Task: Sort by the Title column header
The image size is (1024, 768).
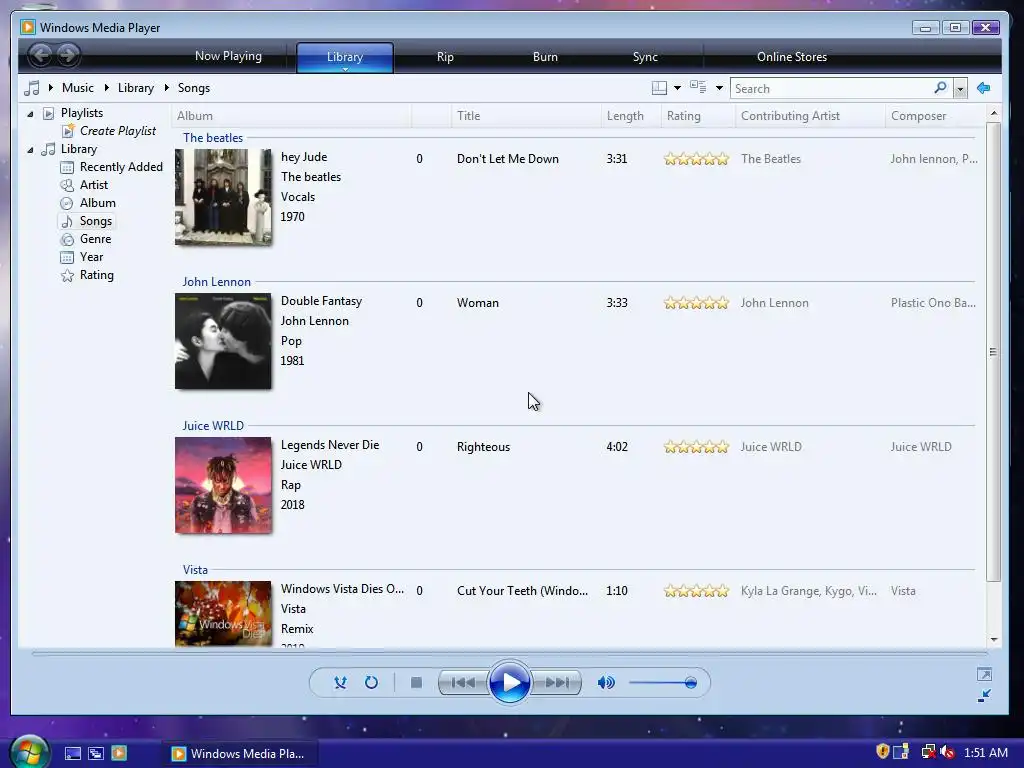Action: (x=526, y=116)
